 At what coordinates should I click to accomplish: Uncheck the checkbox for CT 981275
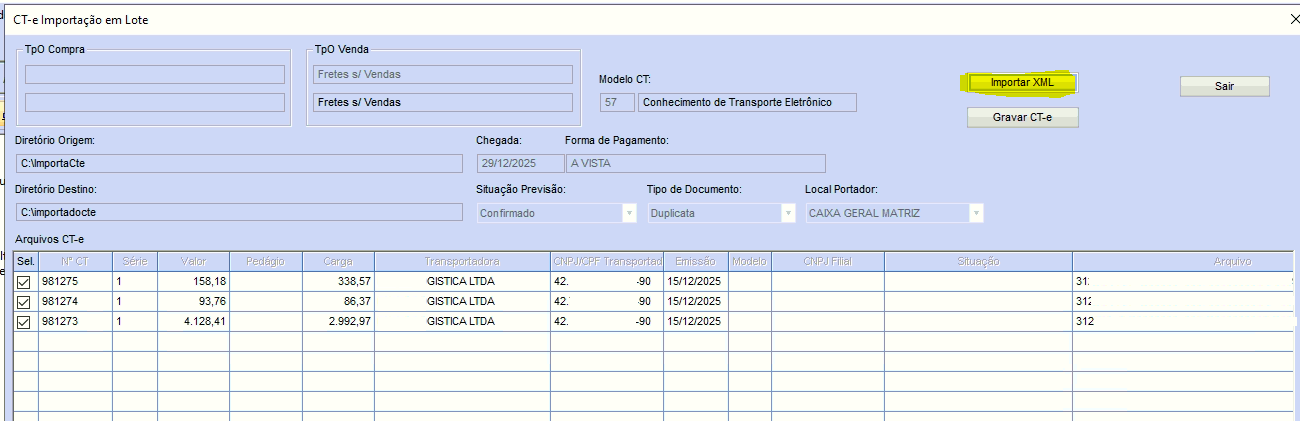click(x=24, y=281)
